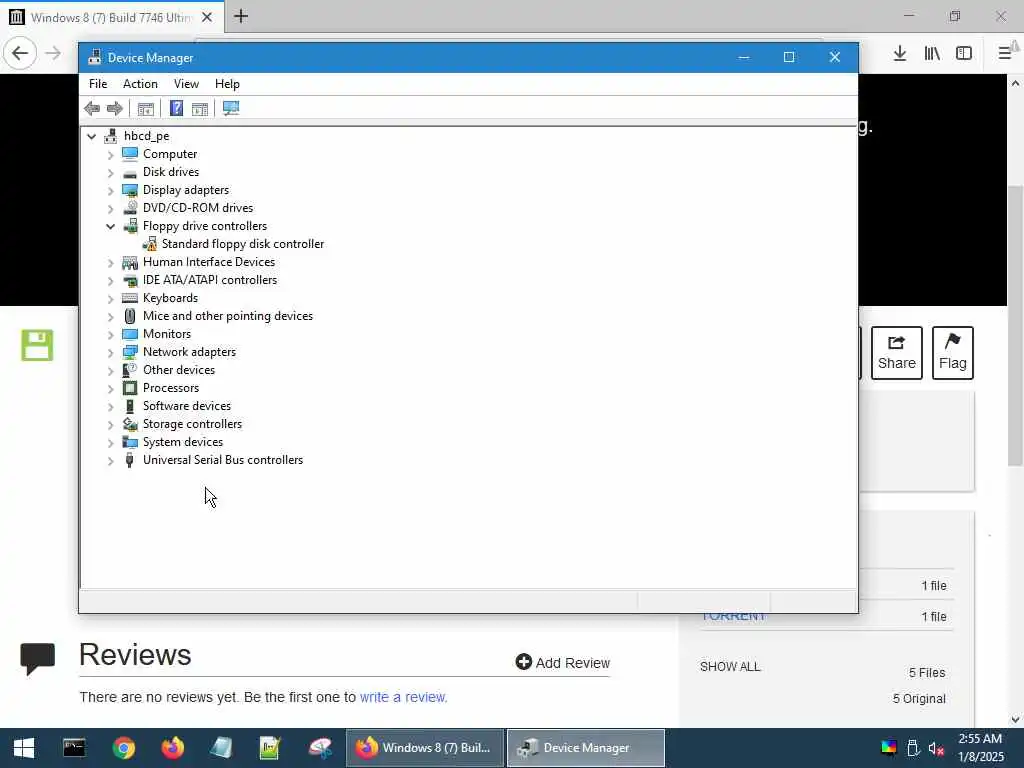Launch Chrome from the taskbar

click(x=123, y=748)
